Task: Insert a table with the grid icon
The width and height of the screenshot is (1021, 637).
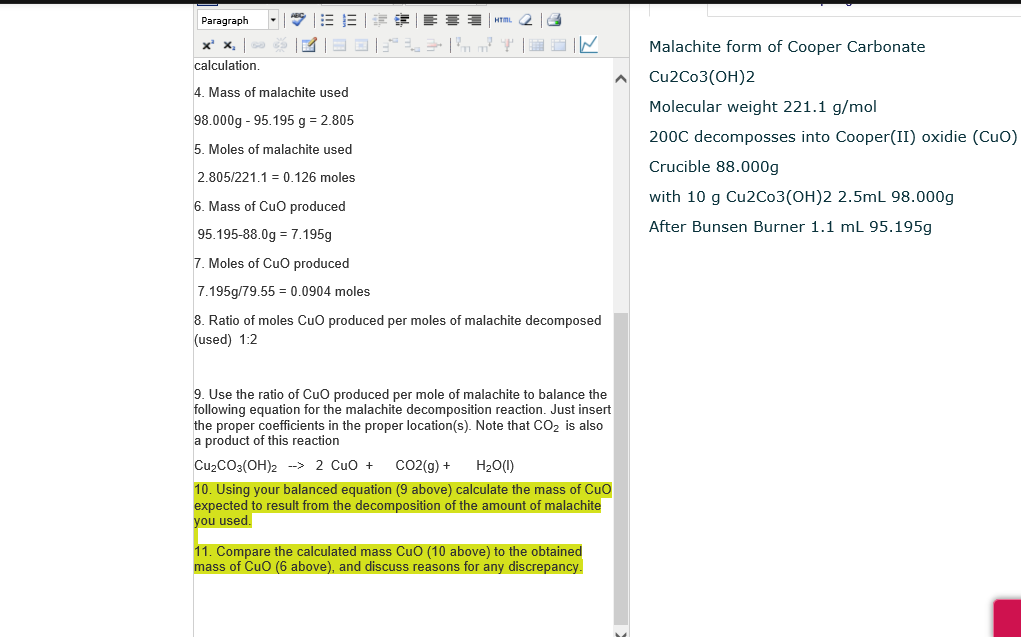Action: 535,46
